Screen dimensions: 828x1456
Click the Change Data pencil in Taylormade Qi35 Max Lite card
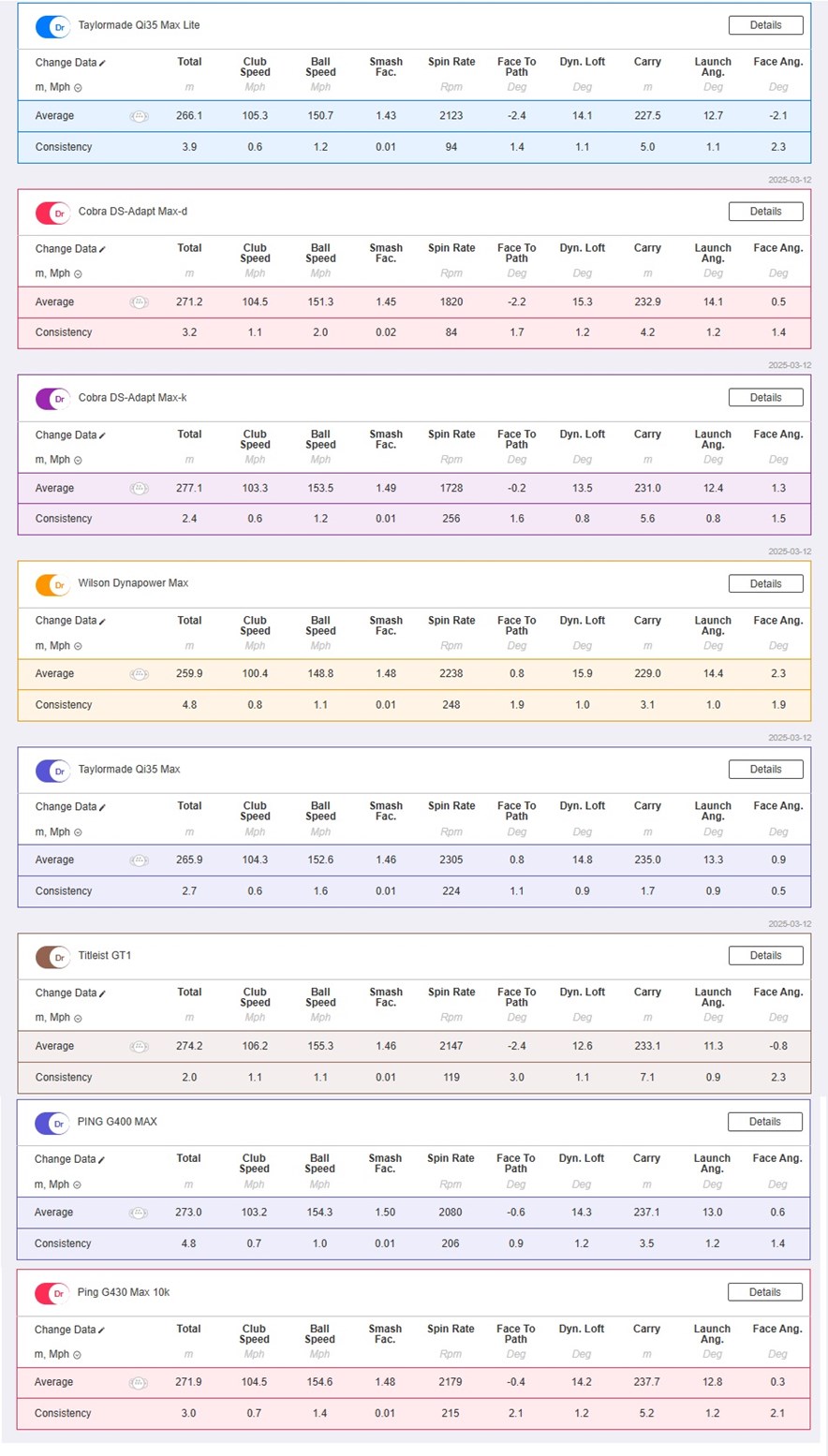tap(102, 64)
